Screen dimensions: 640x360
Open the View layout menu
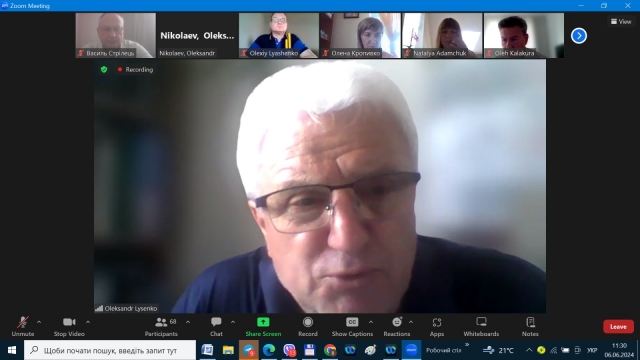[621, 22]
